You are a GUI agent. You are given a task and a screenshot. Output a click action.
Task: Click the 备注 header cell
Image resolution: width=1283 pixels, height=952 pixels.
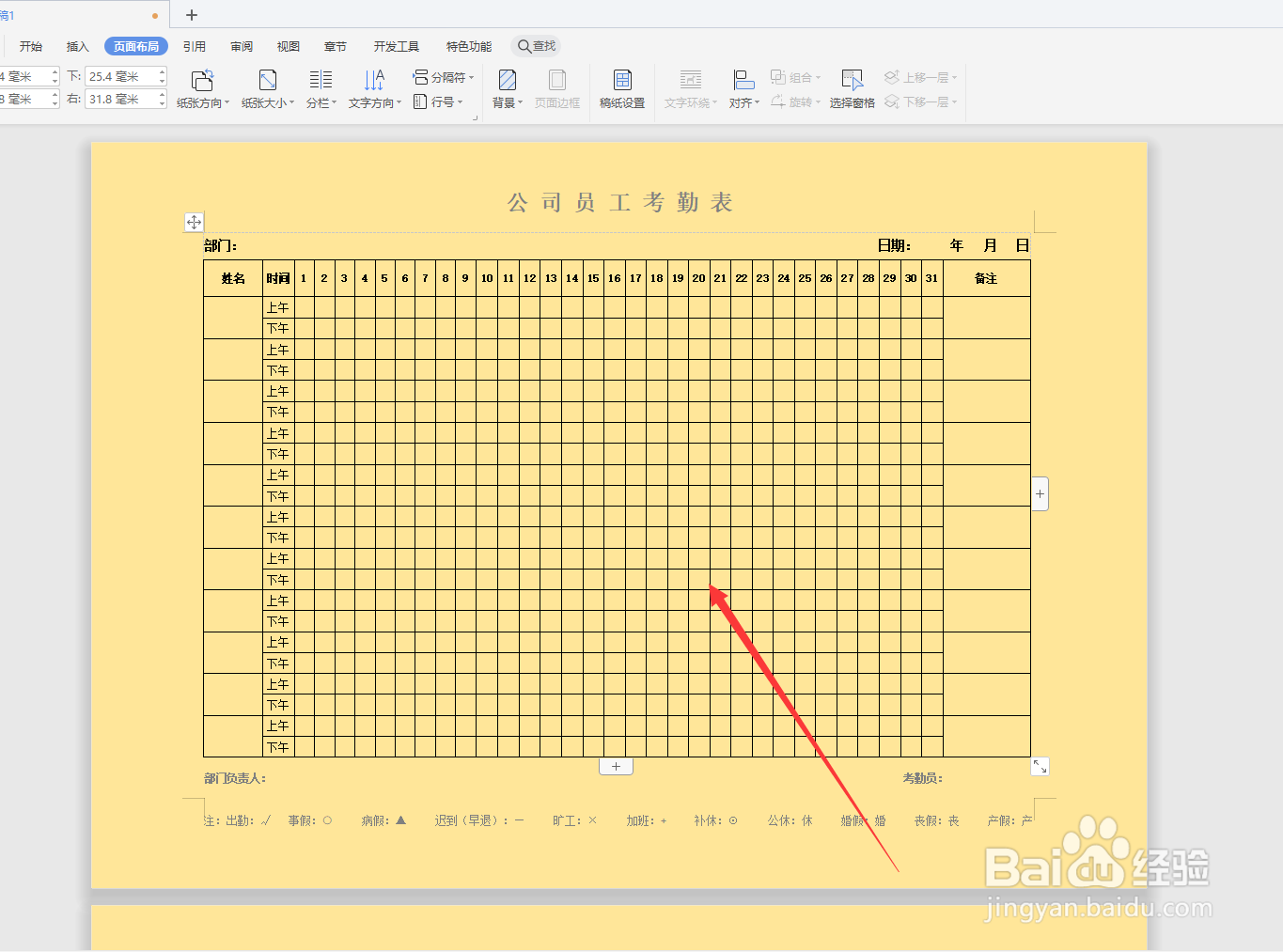986,278
